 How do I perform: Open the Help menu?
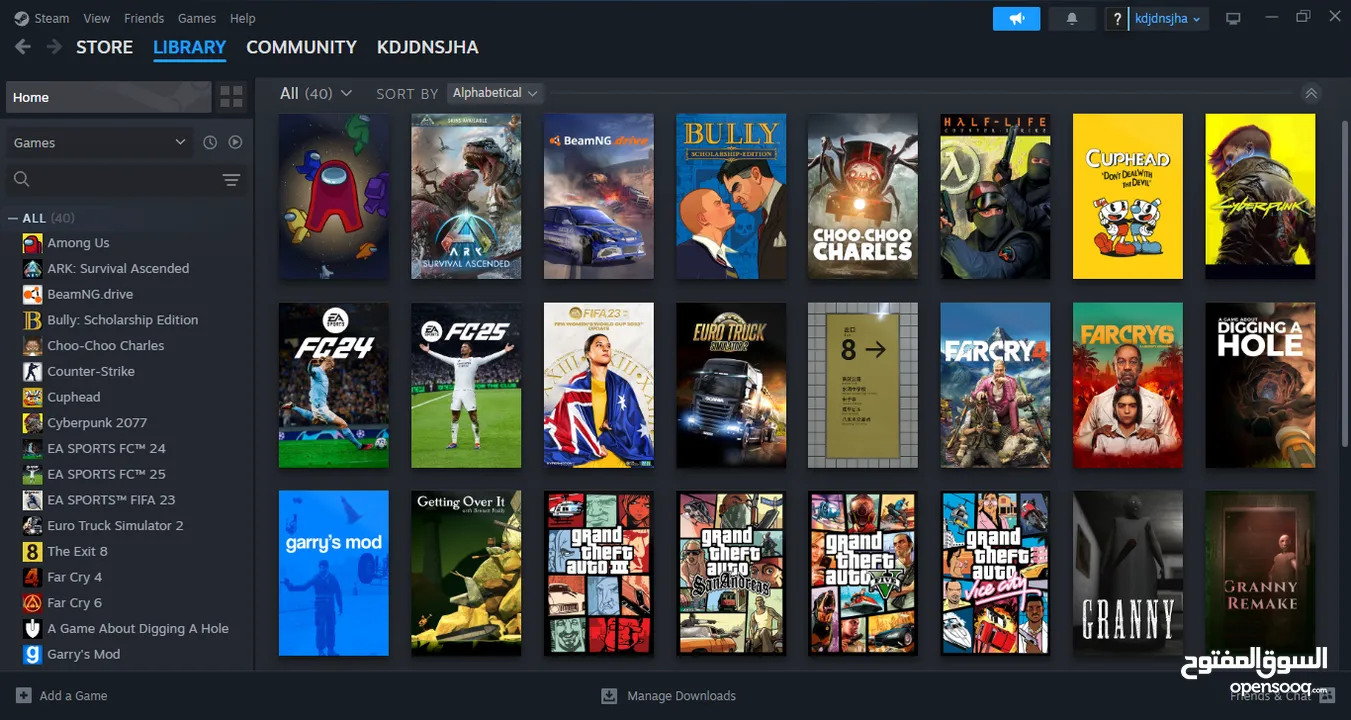(243, 18)
